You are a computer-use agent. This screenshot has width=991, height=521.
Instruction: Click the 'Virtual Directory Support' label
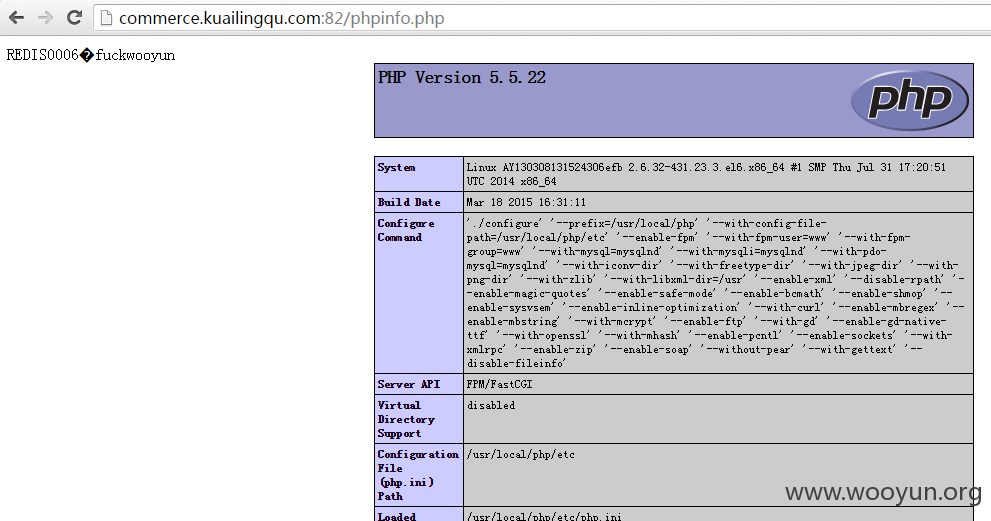[x=406, y=419]
